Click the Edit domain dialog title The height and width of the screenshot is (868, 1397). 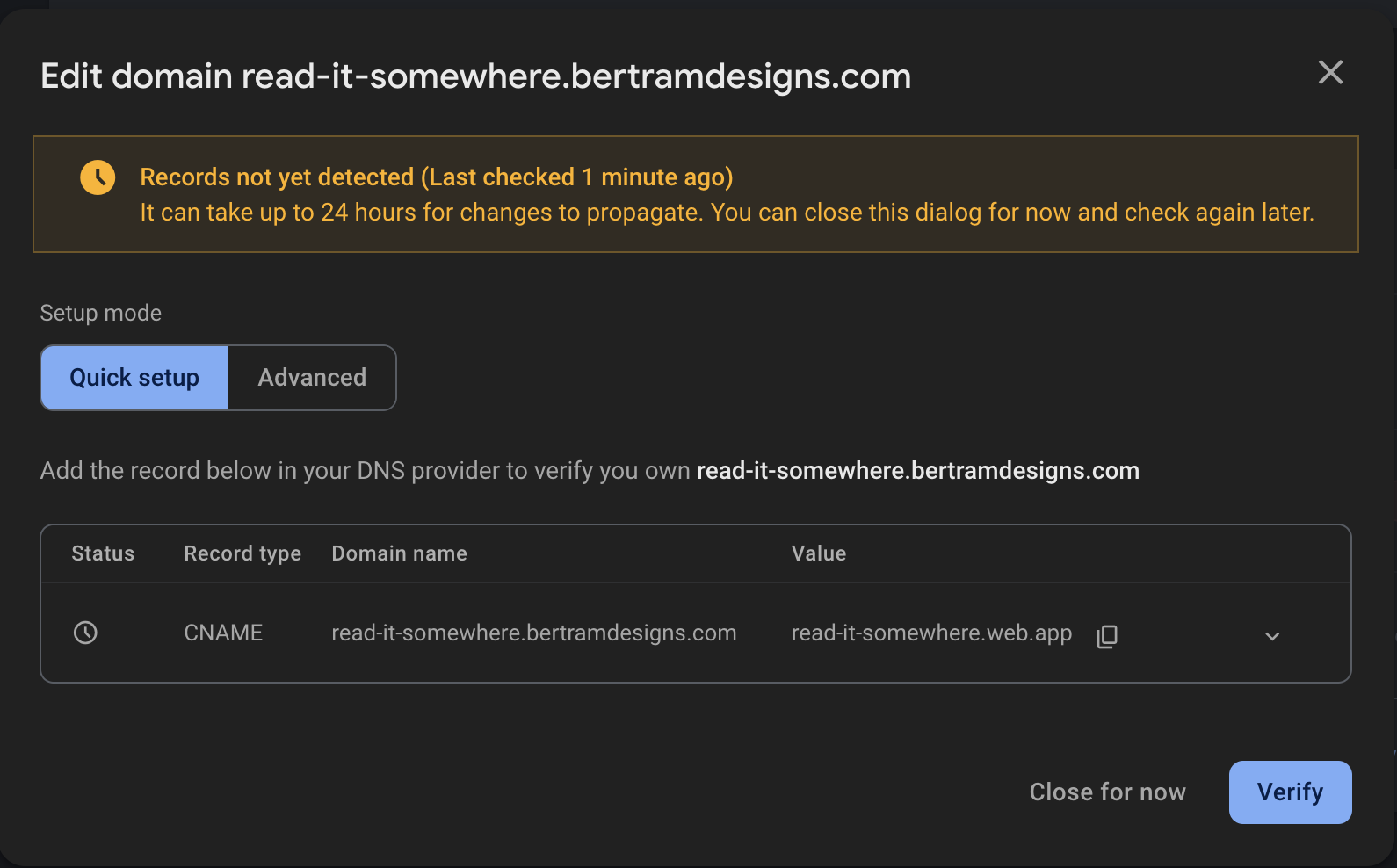475,76
